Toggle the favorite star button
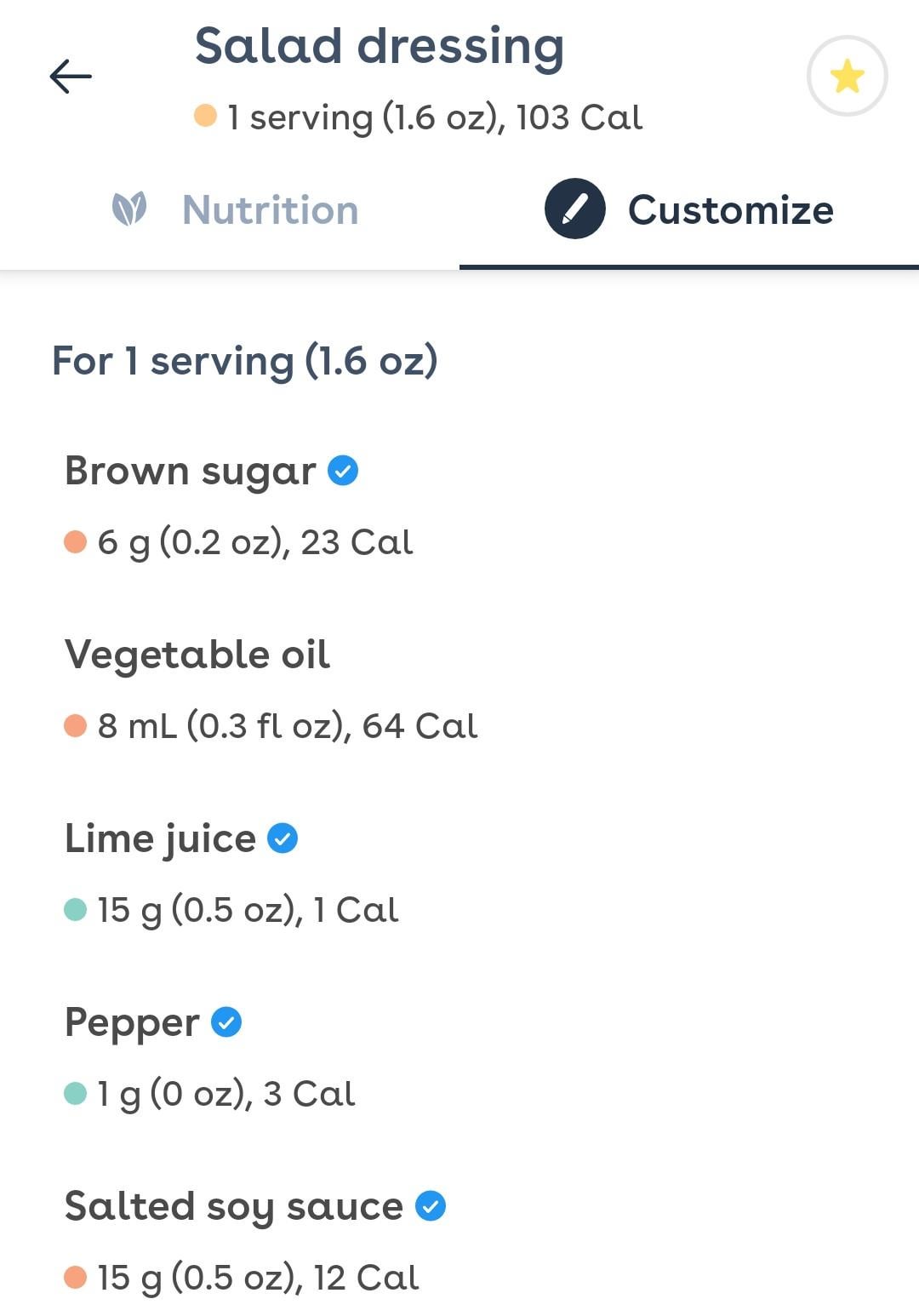The width and height of the screenshot is (919, 1316). [x=847, y=77]
